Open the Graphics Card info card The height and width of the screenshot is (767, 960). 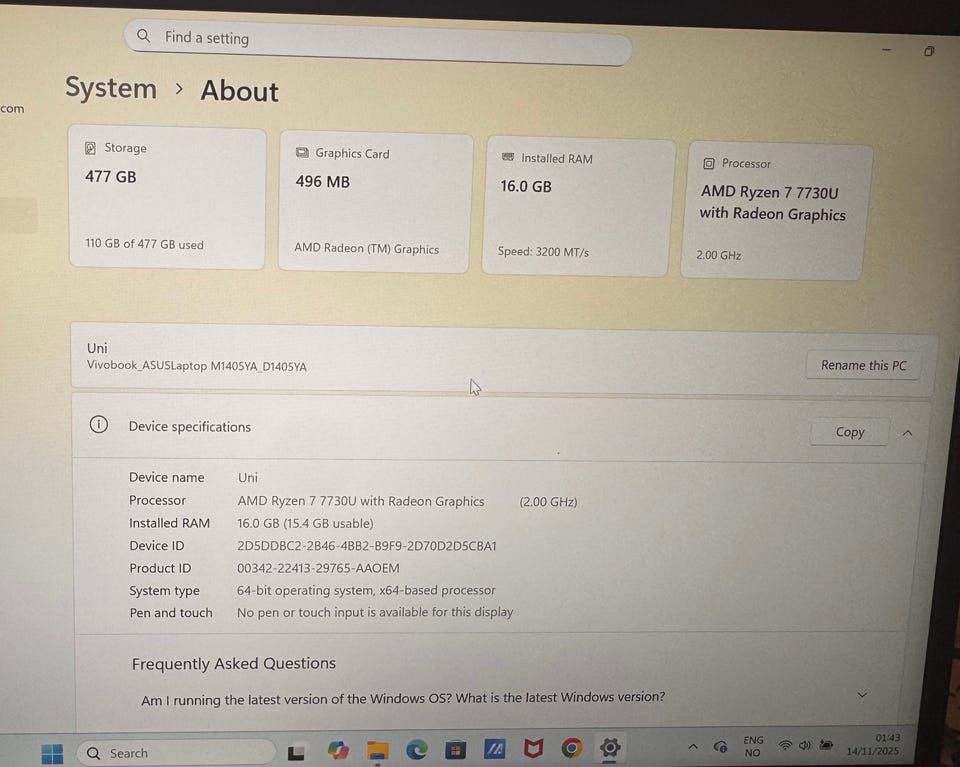375,203
